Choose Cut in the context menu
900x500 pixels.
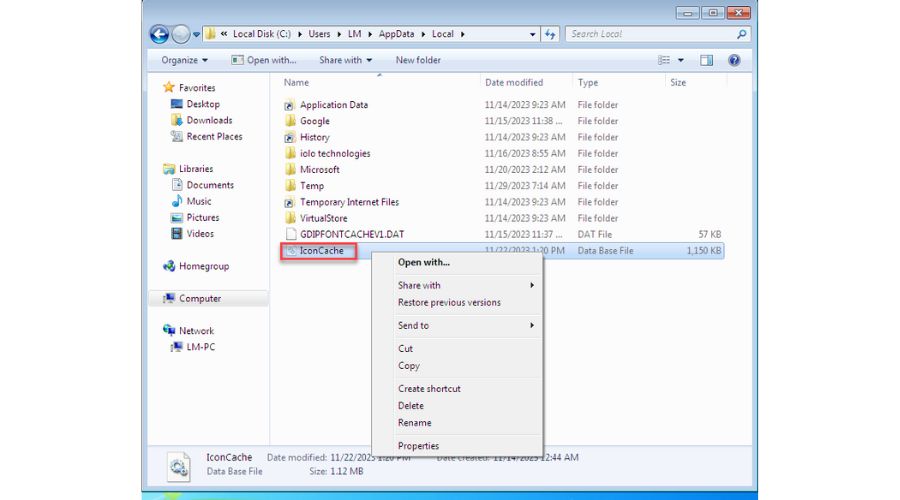click(x=405, y=348)
